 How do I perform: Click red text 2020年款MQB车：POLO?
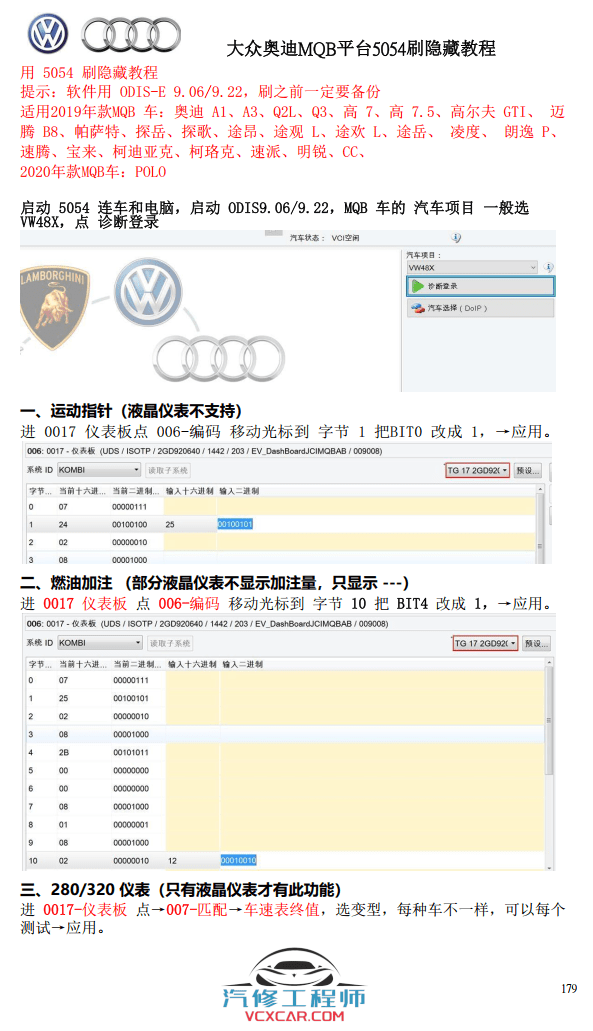click(93, 172)
